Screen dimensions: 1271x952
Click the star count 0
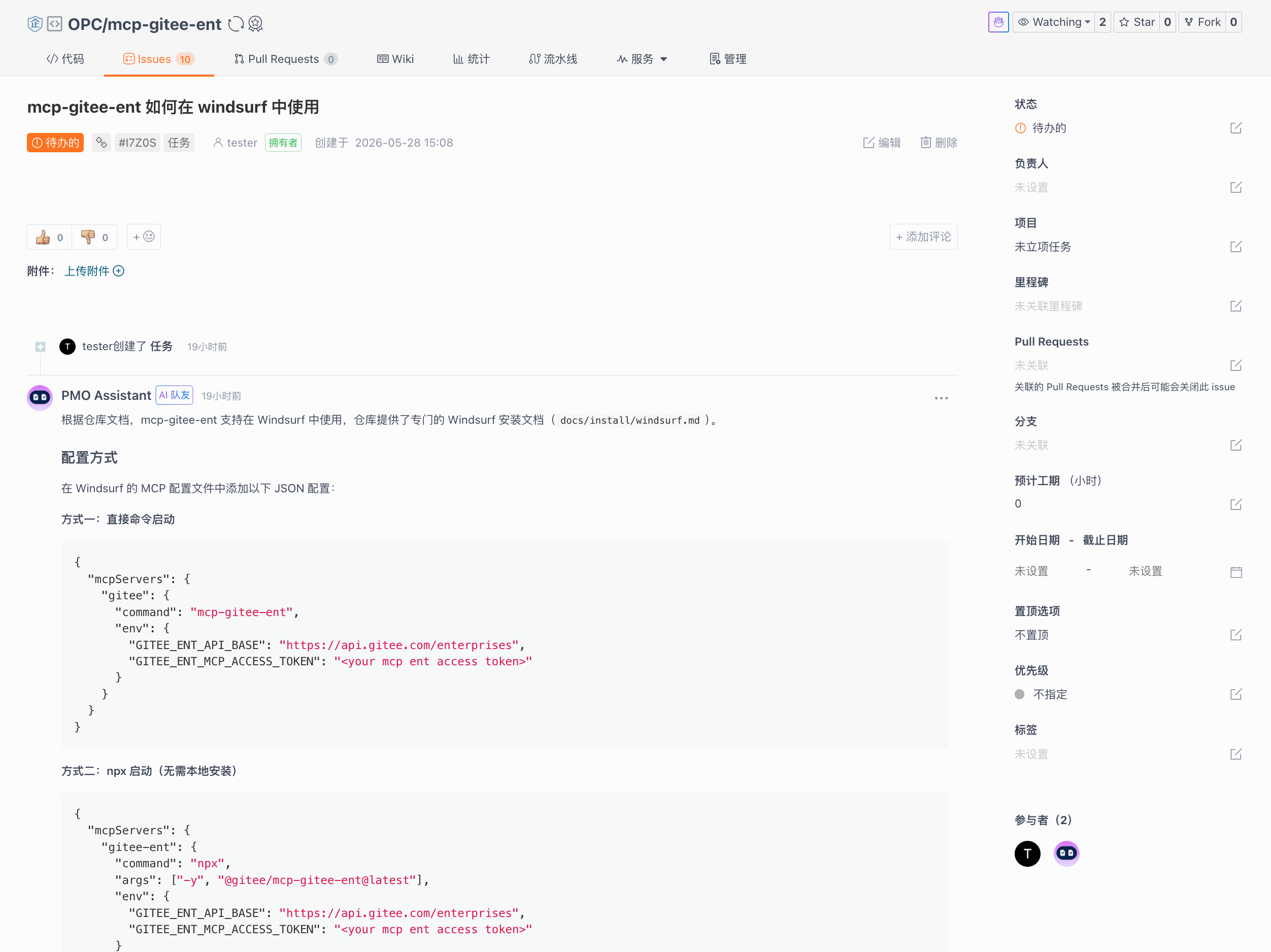(x=1167, y=22)
